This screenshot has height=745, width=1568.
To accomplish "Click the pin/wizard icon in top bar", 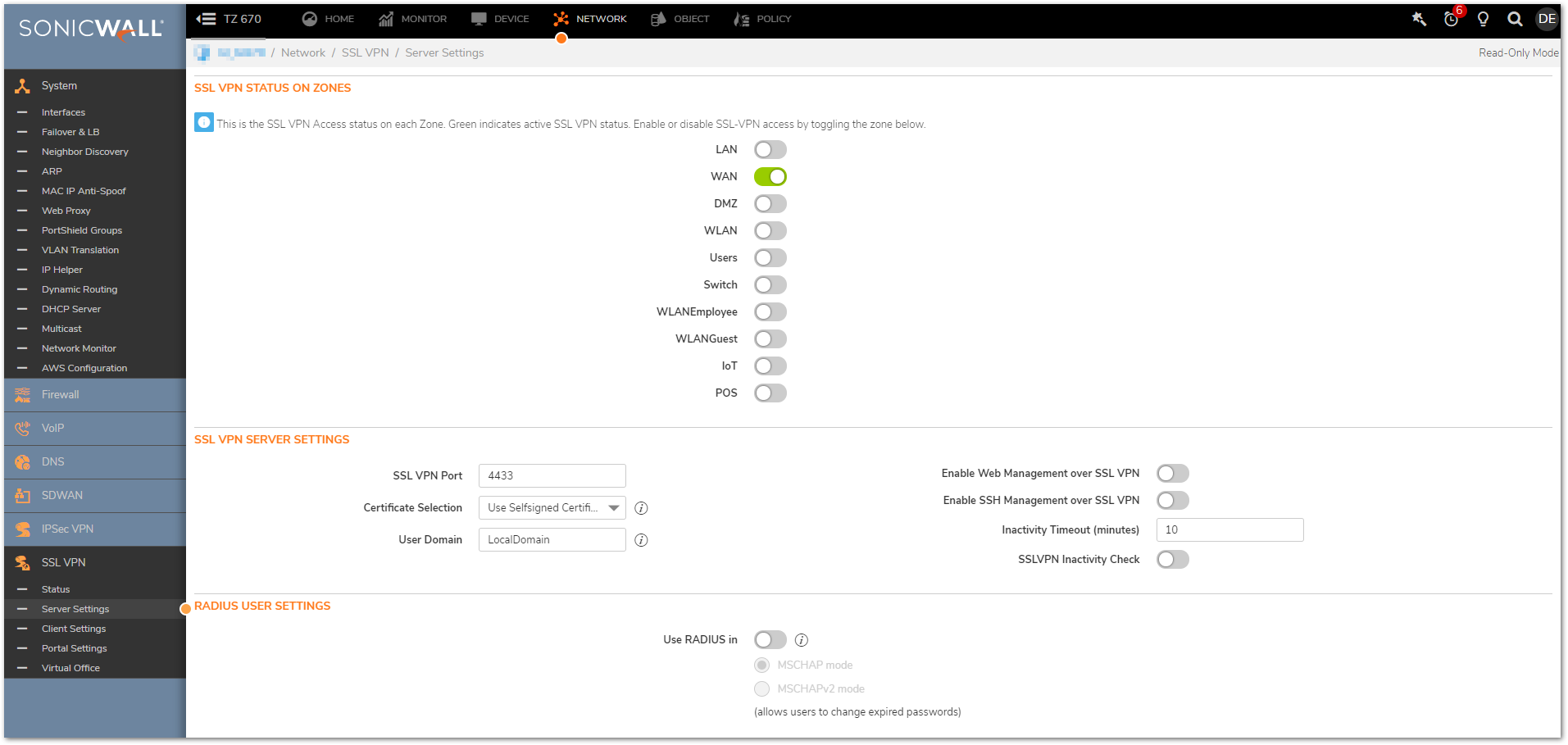I will [1419, 19].
